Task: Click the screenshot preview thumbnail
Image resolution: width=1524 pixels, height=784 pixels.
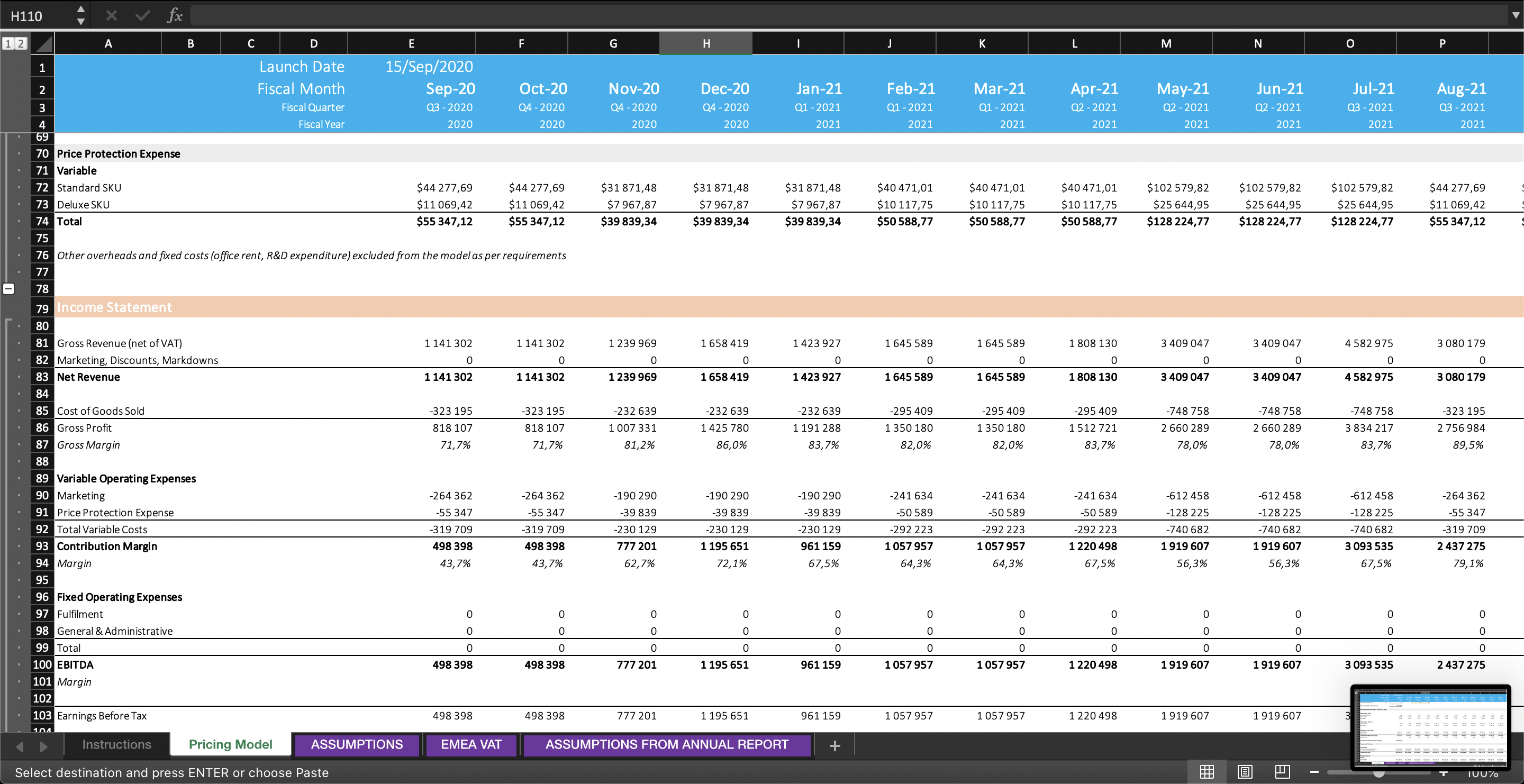Action: pyautogui.click(x=1430, y=727)
